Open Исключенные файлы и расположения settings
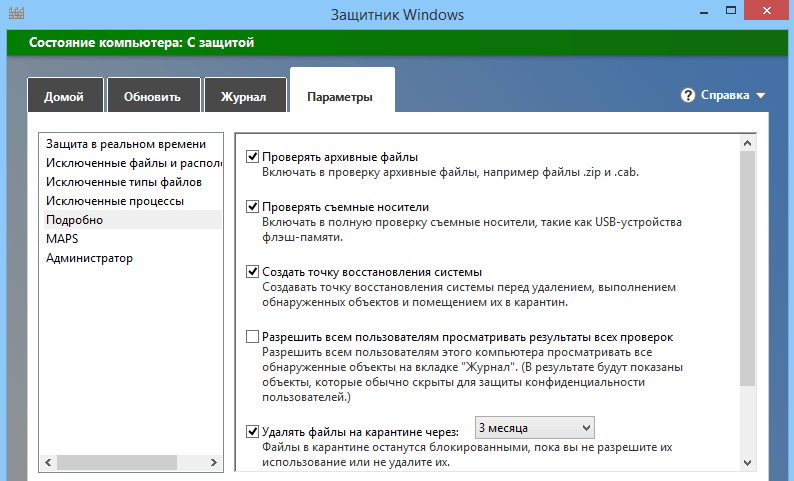Image resolution: width=794 pixels, height=481 pixels. 131,163
